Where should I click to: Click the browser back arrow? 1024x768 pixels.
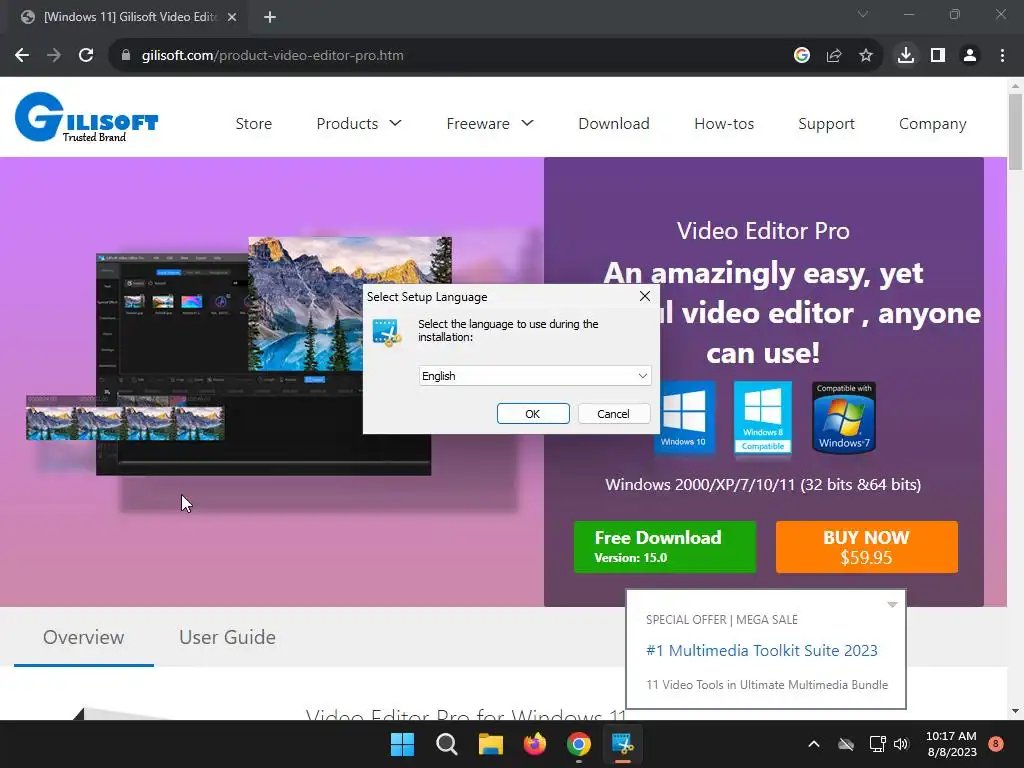click(x=22, y=56)
